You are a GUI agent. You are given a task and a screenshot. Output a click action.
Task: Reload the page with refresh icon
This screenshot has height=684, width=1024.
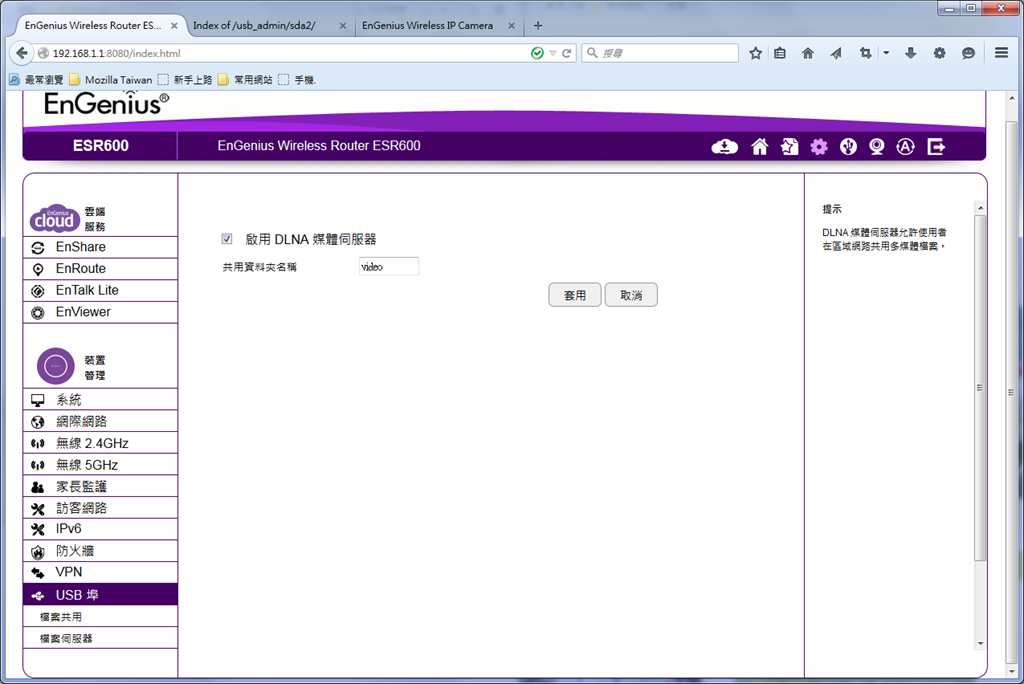pyautogui.click(x=566, y=53)
